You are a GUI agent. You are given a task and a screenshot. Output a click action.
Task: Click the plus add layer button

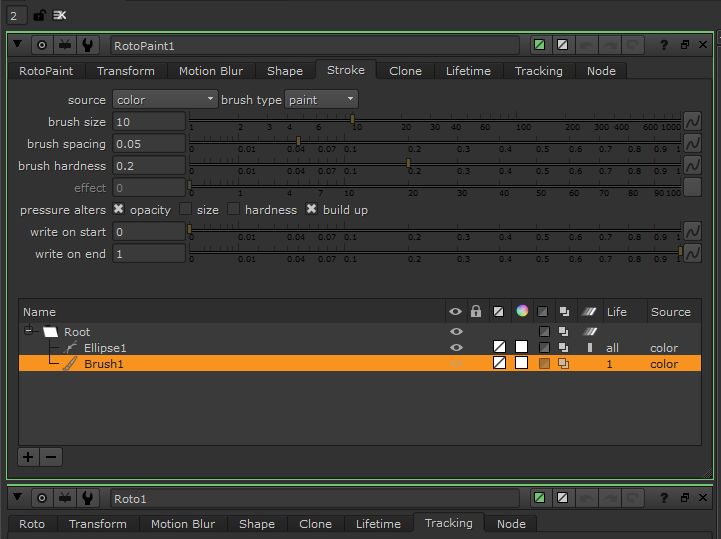[29, 457]
